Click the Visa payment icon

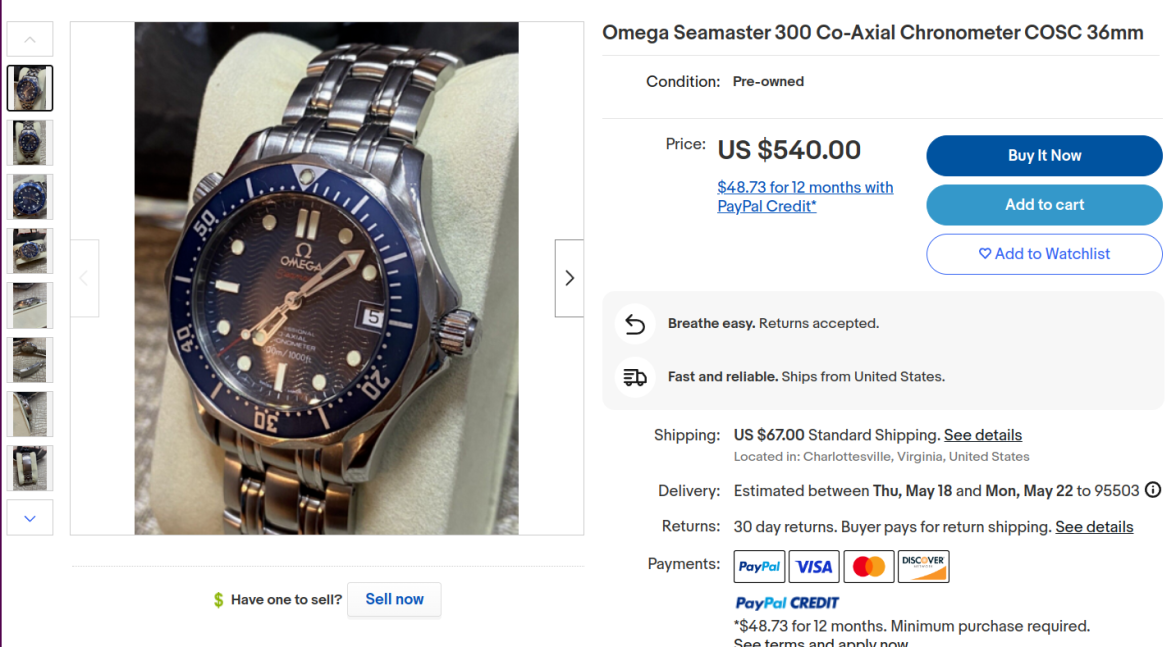pyautogui.click(x=814, y=567)
